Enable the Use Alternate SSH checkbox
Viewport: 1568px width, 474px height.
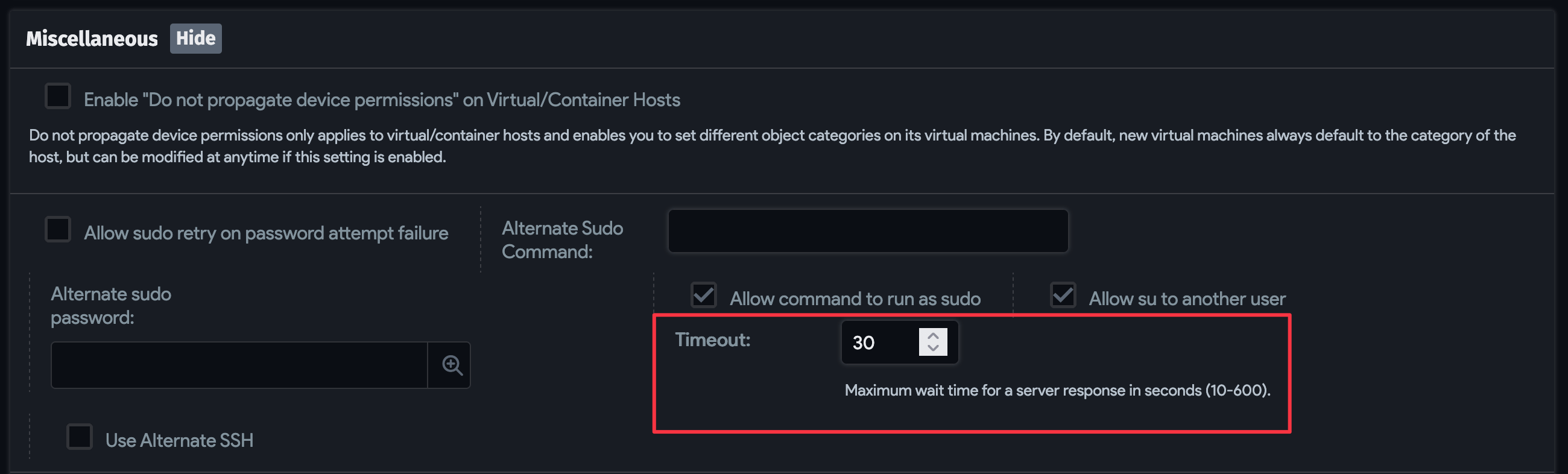click(x=80, y=437)
